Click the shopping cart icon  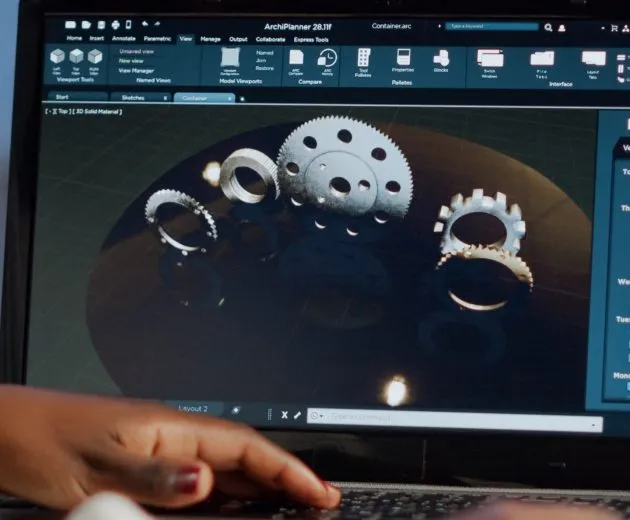click(x=614, y=28)
